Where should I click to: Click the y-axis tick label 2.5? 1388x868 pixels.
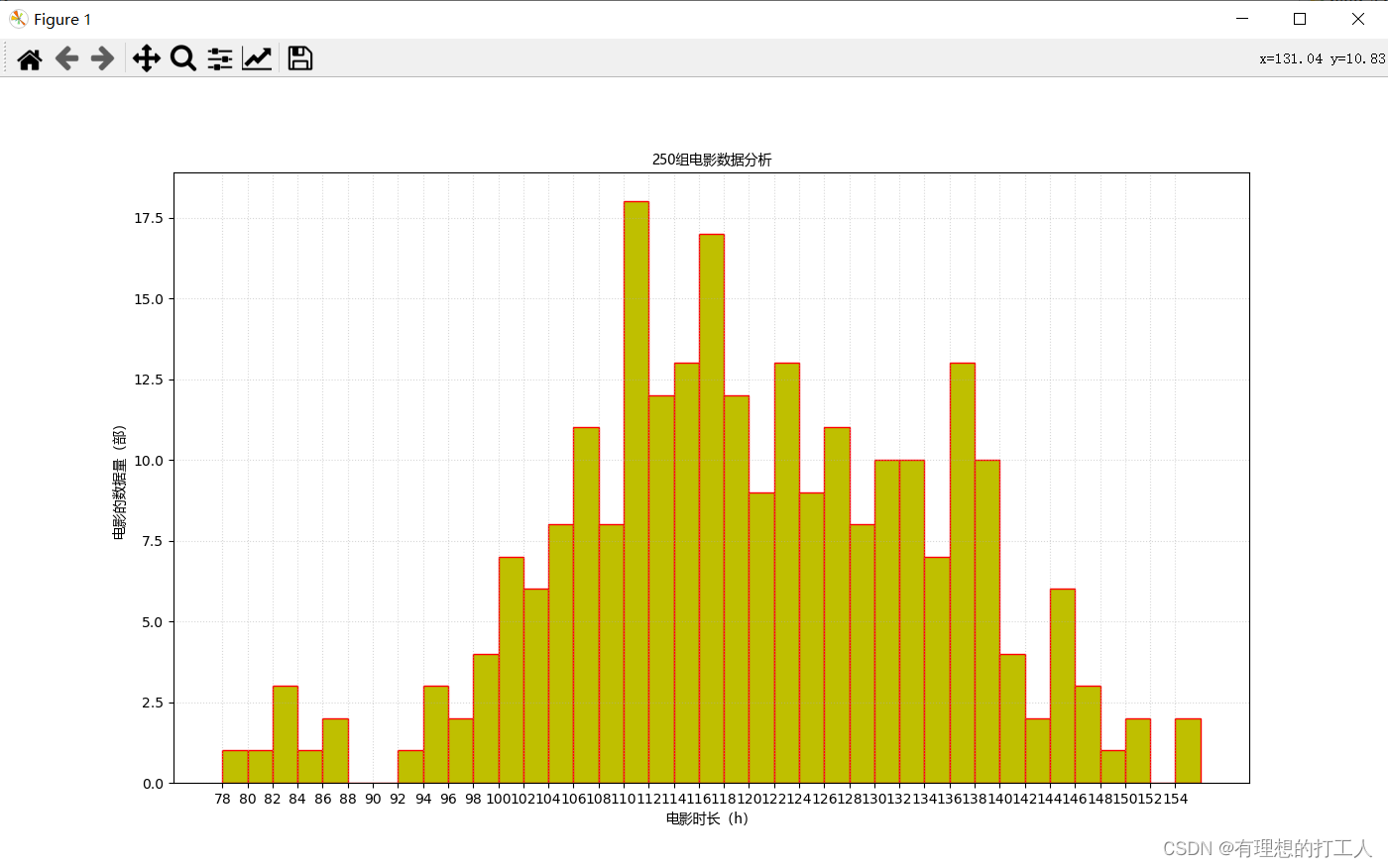[153, 703]
